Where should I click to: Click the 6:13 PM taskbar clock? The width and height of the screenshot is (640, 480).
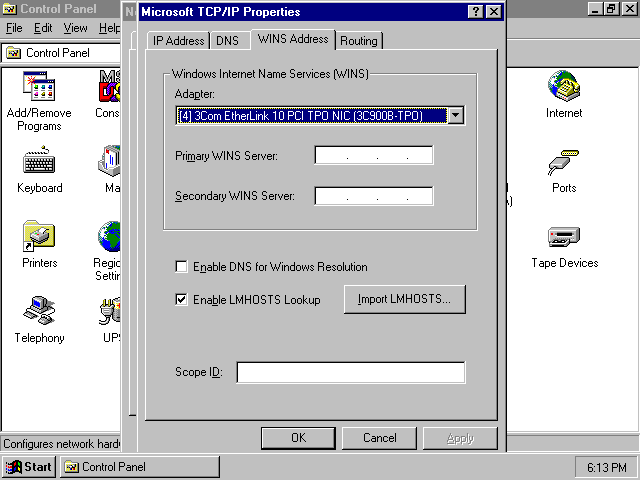[607, 467]
